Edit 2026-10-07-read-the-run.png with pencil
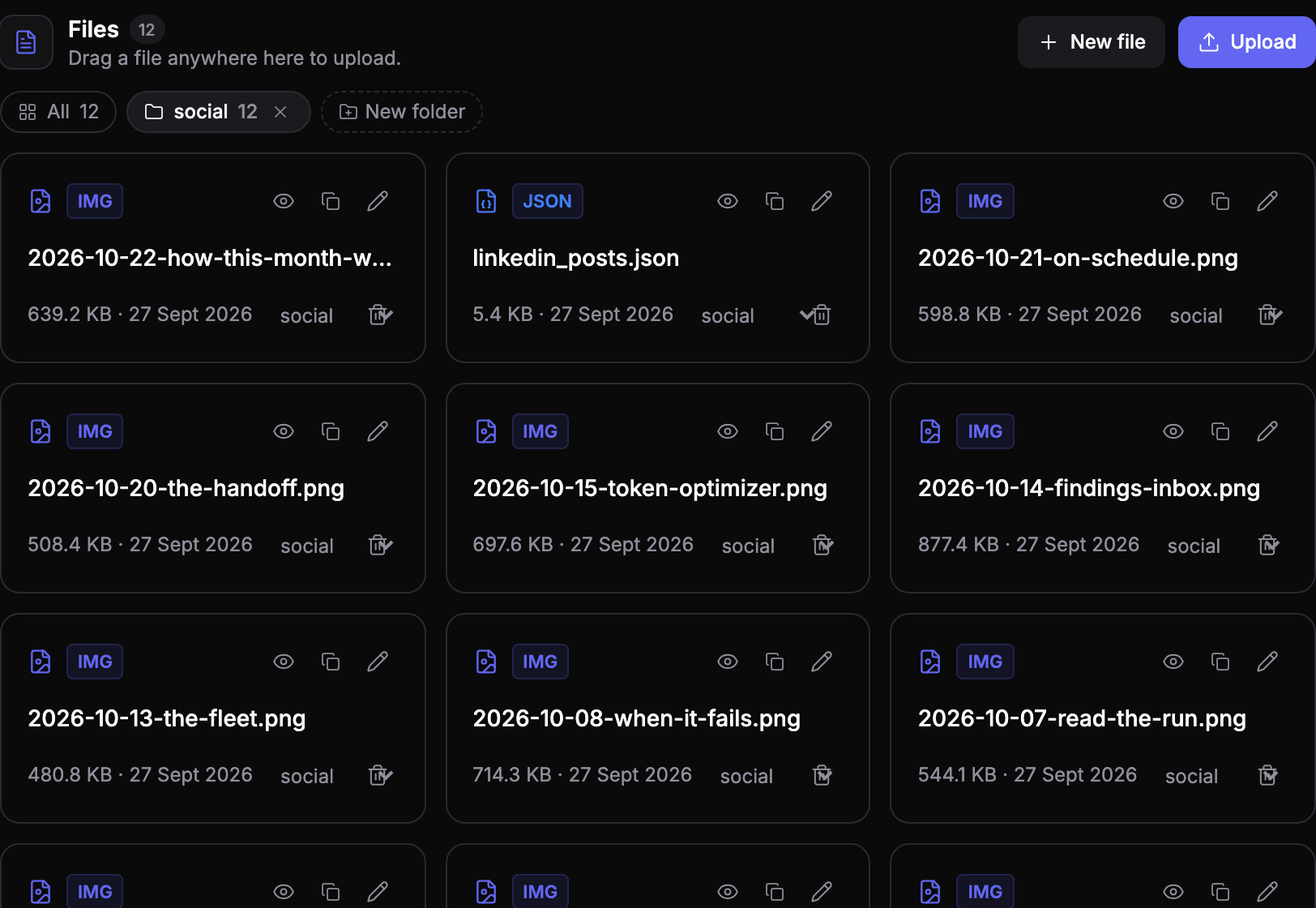1316x908 pixels. point(1267,662)
